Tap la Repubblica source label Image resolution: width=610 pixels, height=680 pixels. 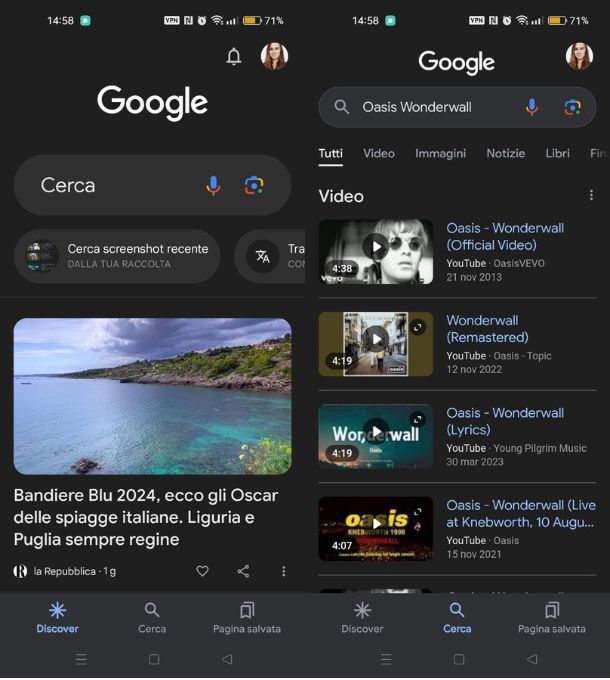click(65, 571)
